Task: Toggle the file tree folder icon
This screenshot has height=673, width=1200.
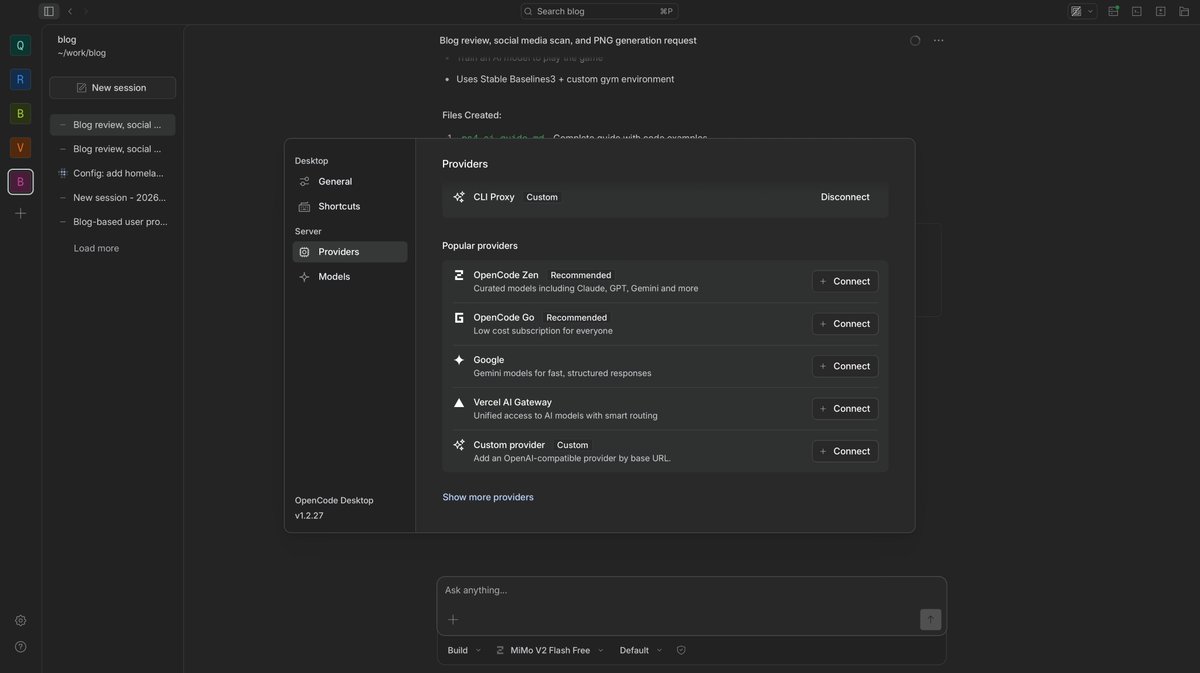Action: click(x=1185, y=11)
